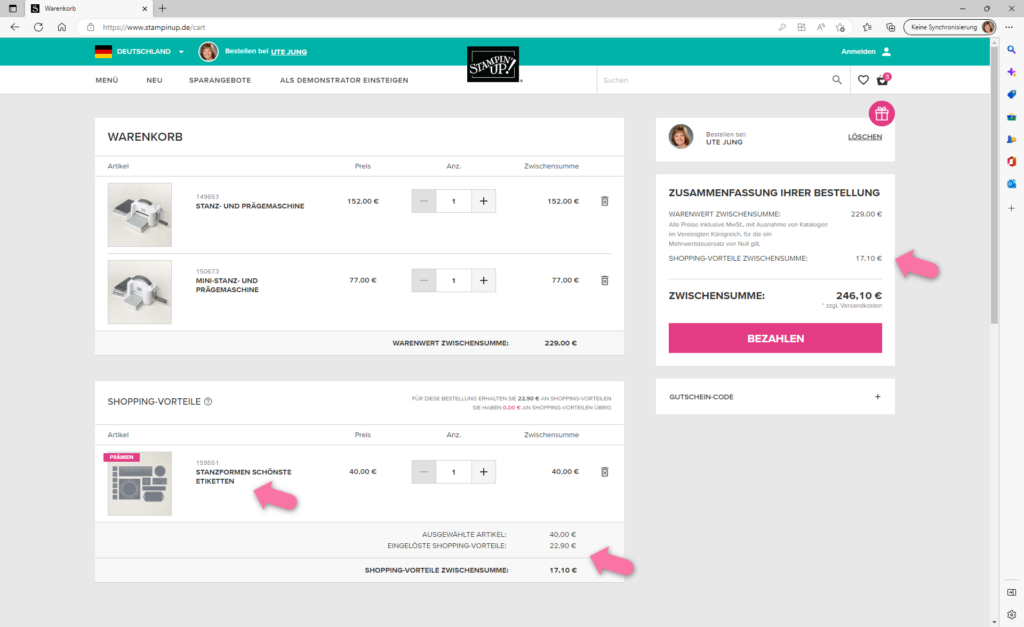Click quantity field of Mini-Stanz- und Prägemaschine
Screen dimensions: 1024x627
coord(454,280)
